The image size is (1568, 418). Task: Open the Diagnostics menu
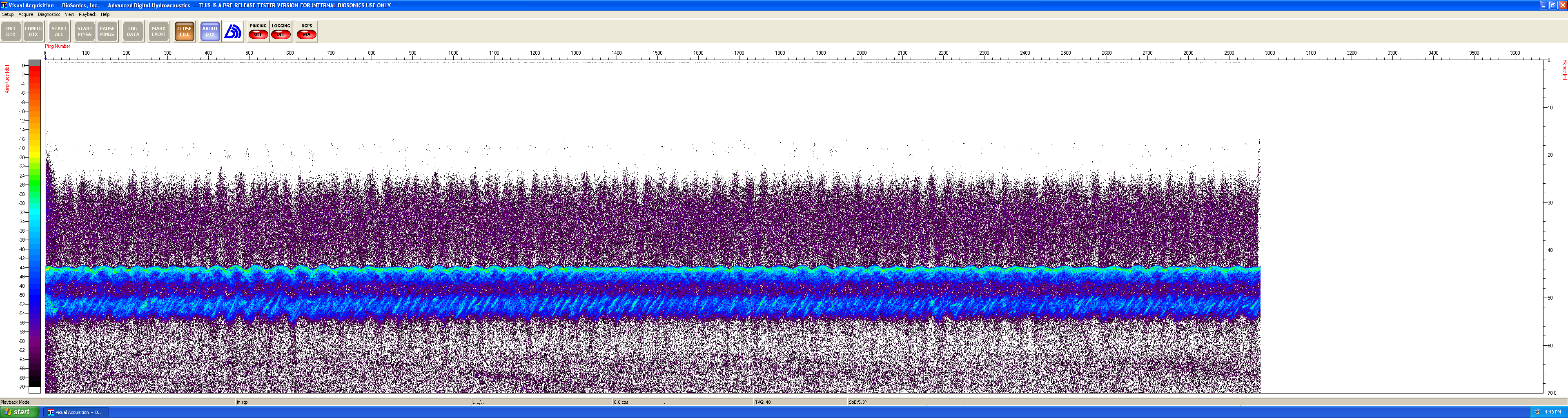(49, 14)
